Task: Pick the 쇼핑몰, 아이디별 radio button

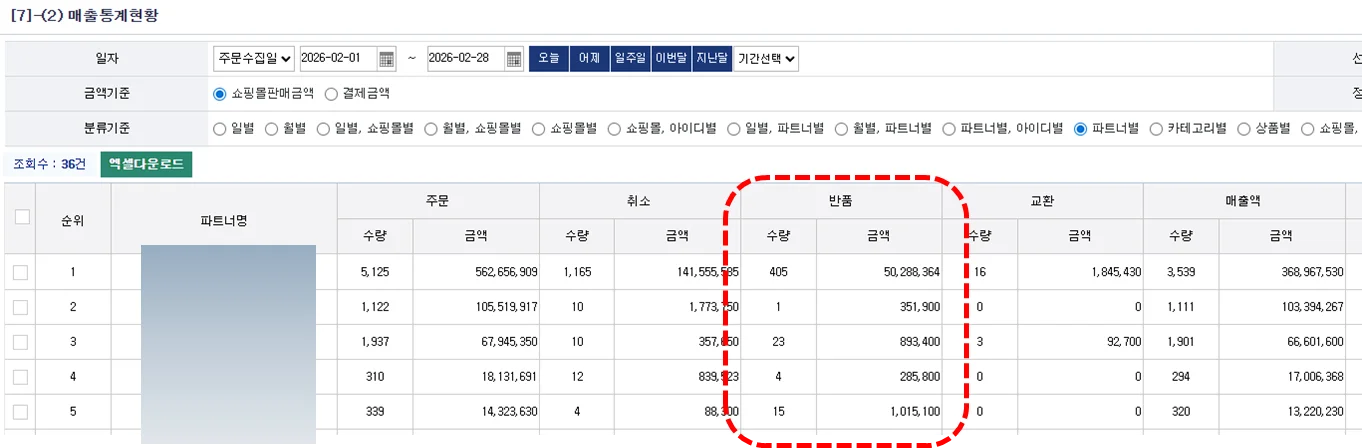Action: coord(614,128)
